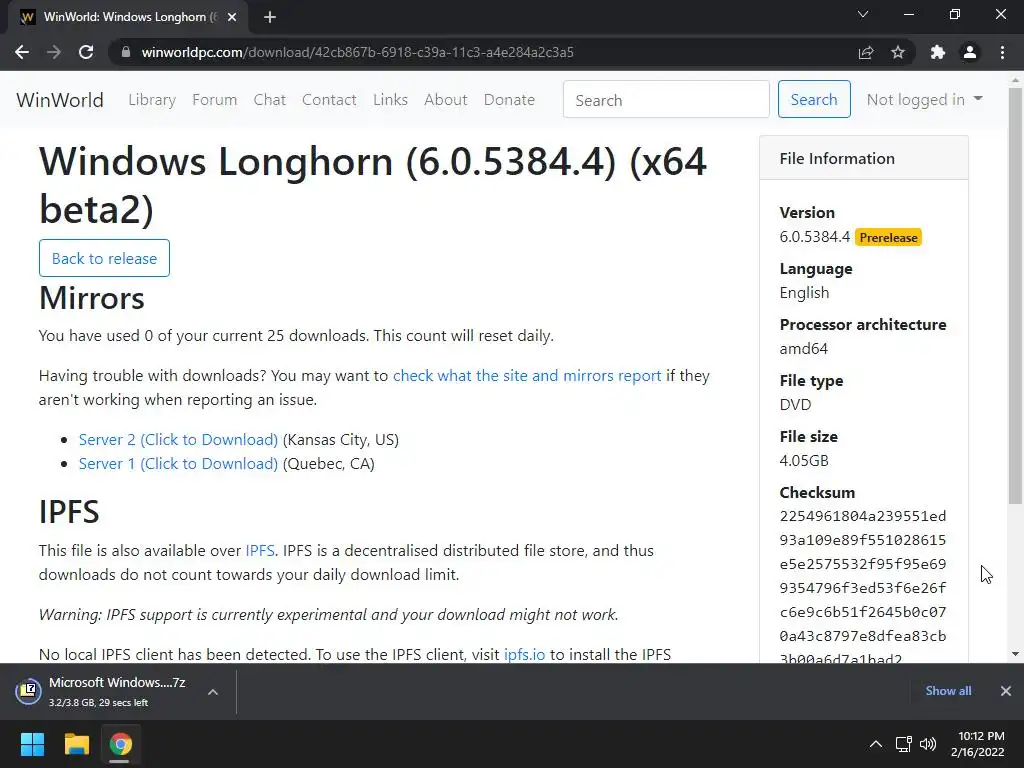
Task: Open the Library menu item
Action: click(x=152, y=100)
